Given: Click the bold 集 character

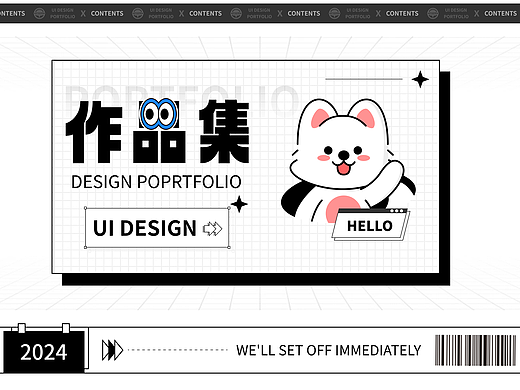Looking at the screenshot, I should [x=224, y=131].
